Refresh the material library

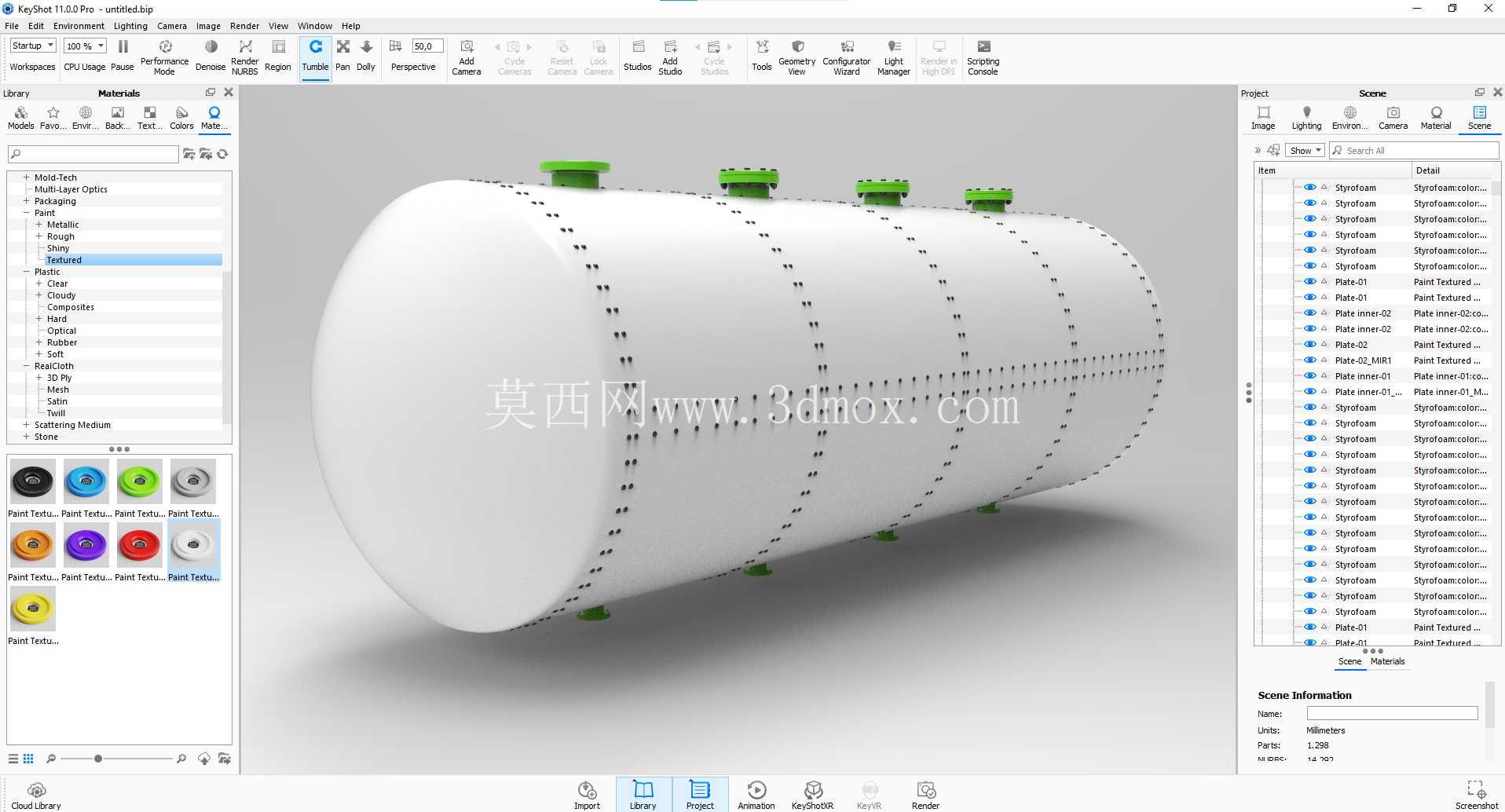223,154
